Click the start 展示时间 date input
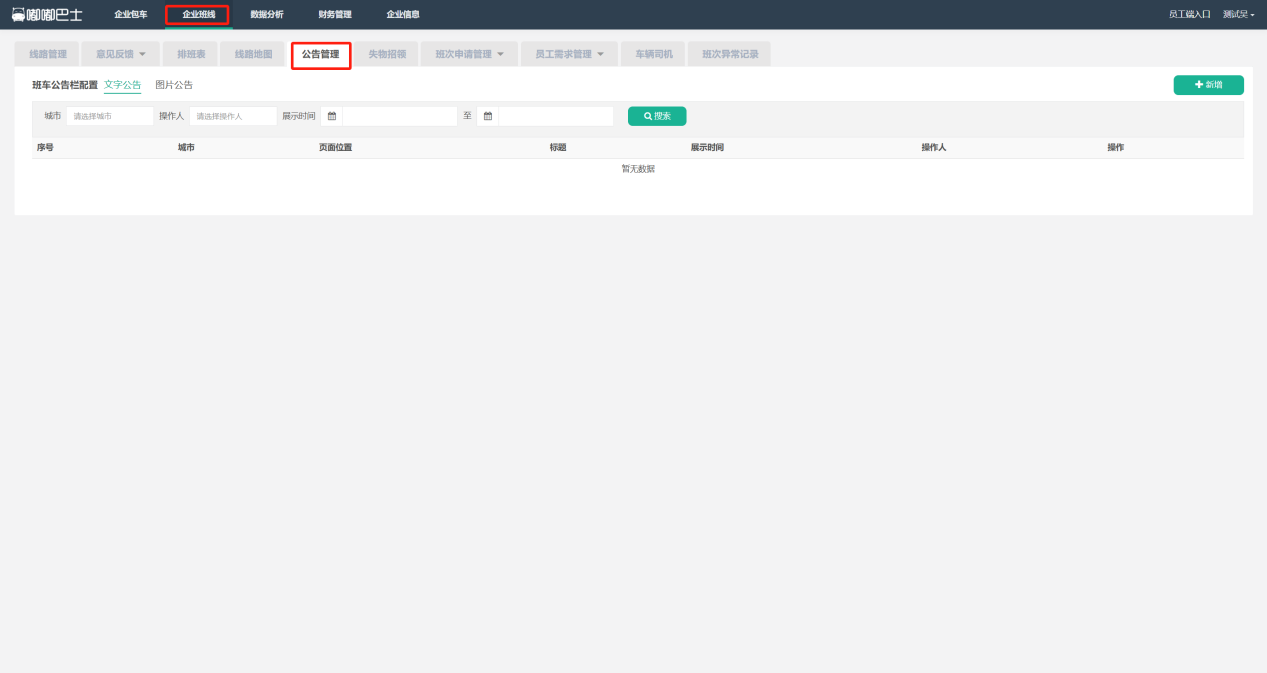Image resolution: width=1267 pixels, height=673 pixels. (x=399, y=116)
